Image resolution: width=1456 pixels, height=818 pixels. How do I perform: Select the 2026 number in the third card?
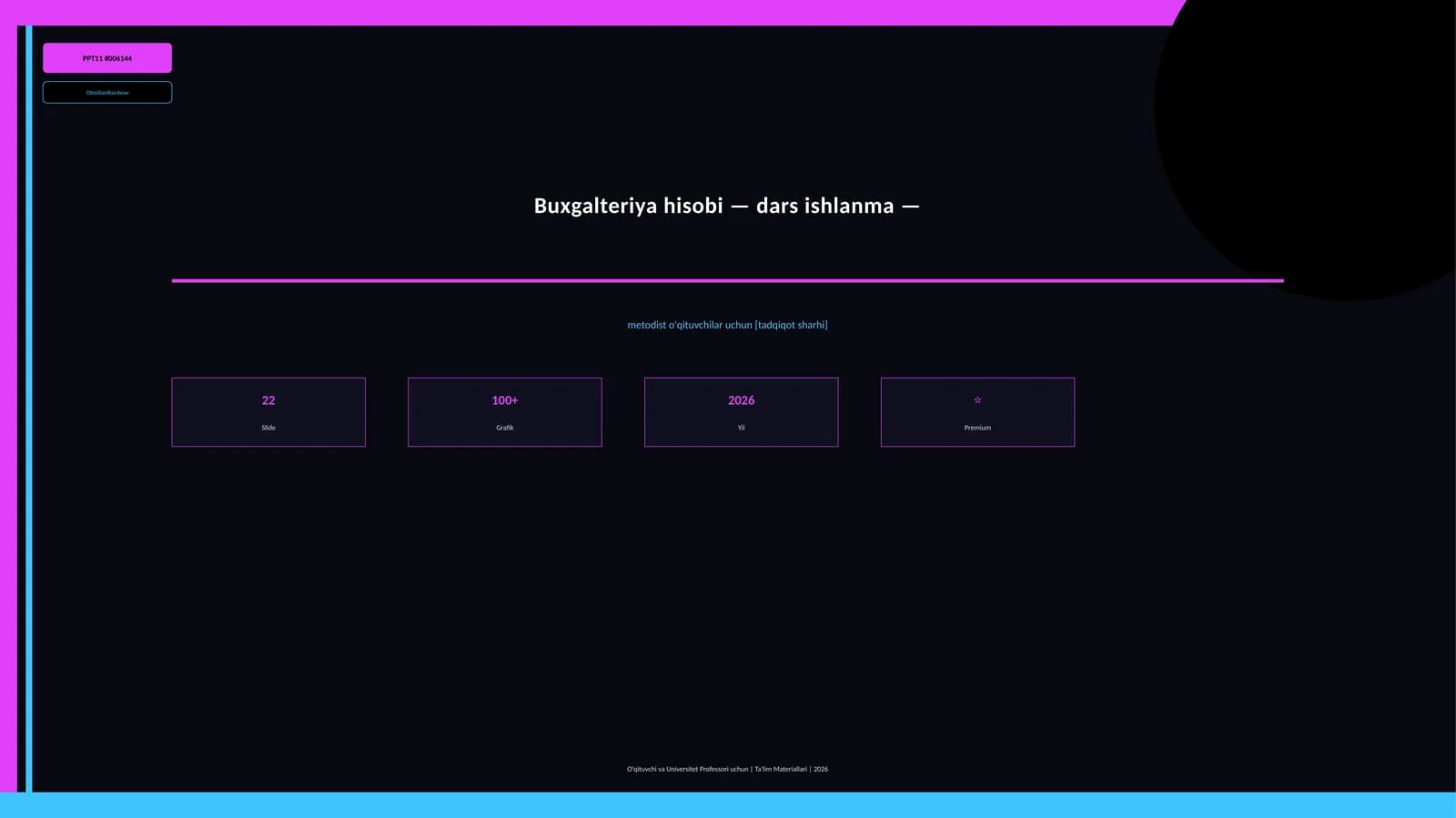coord(741,400)
